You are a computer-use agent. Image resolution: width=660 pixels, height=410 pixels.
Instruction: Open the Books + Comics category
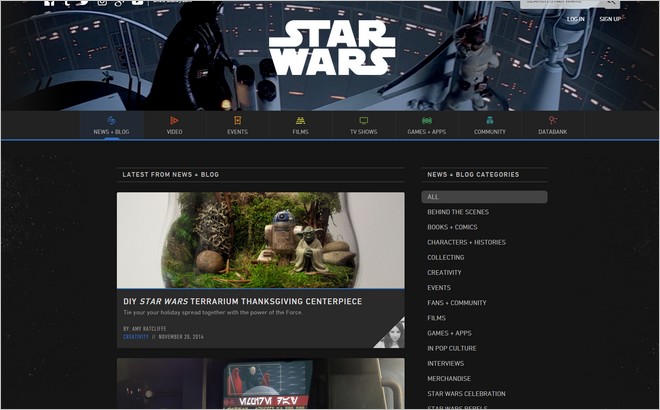[x=452, y=227]
